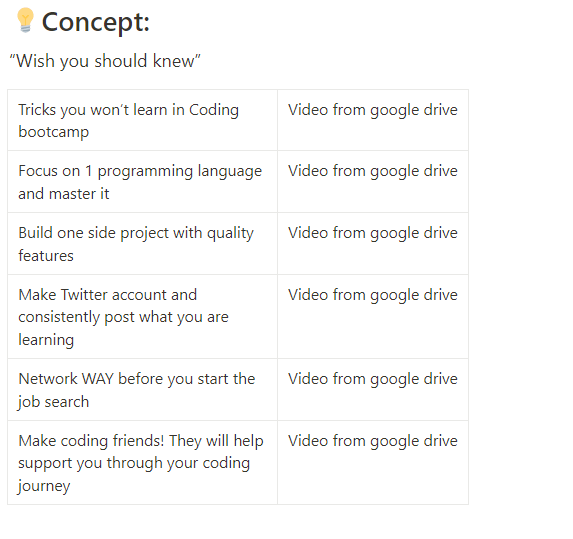This screenshot has height=539, width=573.
Task: Select the Make Twitter account cell
Action: (143, 317)
